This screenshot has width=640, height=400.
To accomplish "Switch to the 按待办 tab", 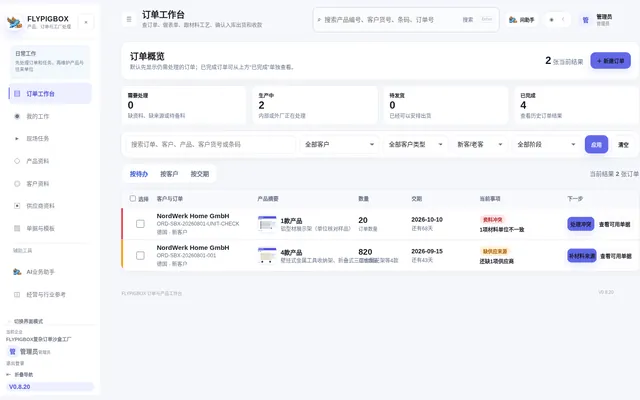I will (x=139, y=174).
